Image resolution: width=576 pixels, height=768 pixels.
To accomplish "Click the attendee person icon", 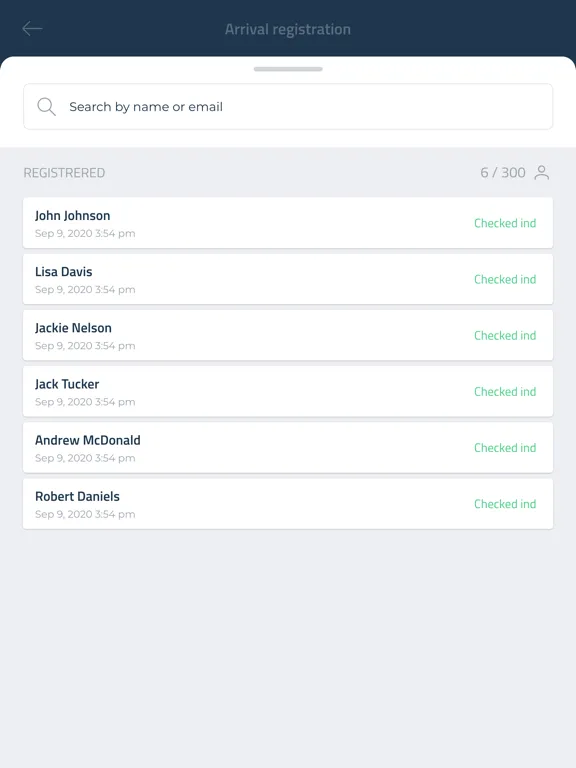I will 542,172.
